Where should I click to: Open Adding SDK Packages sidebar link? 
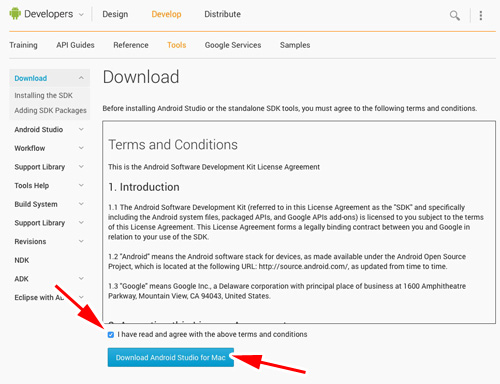pyautogui.click(x=50, y=110)
